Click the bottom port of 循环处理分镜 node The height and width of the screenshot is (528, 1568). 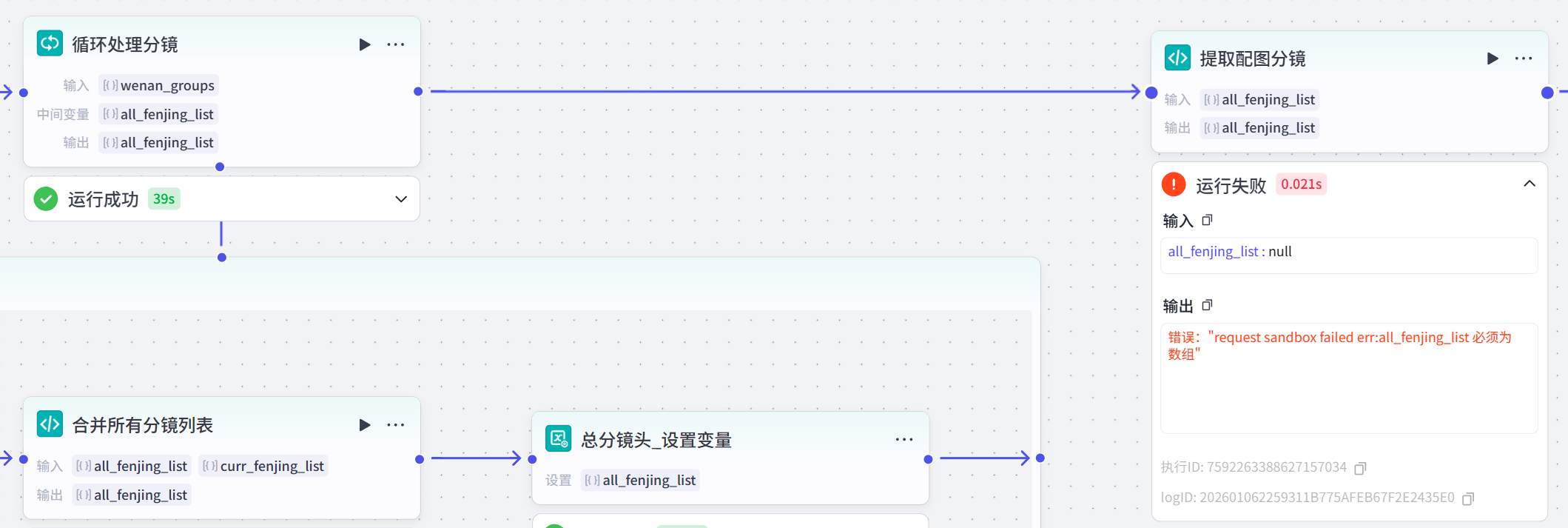220,167
